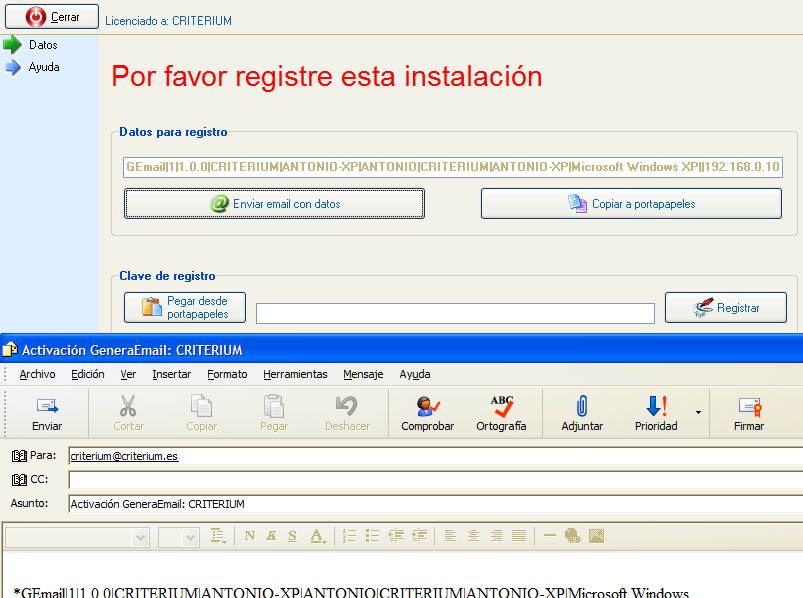Select Ayuda in the left sidebar
Image resolution: width=803 pixels, height=598 pixels.
44,67
